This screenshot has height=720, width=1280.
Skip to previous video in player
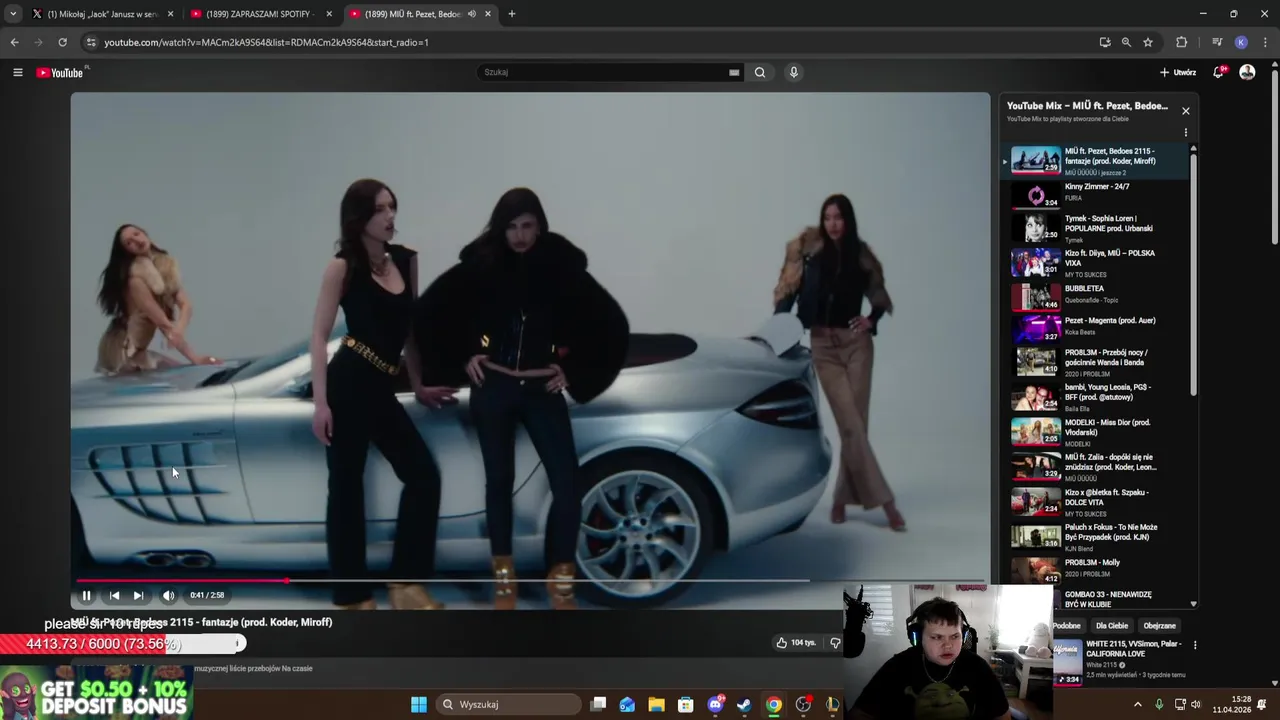[x=114, y=595]
